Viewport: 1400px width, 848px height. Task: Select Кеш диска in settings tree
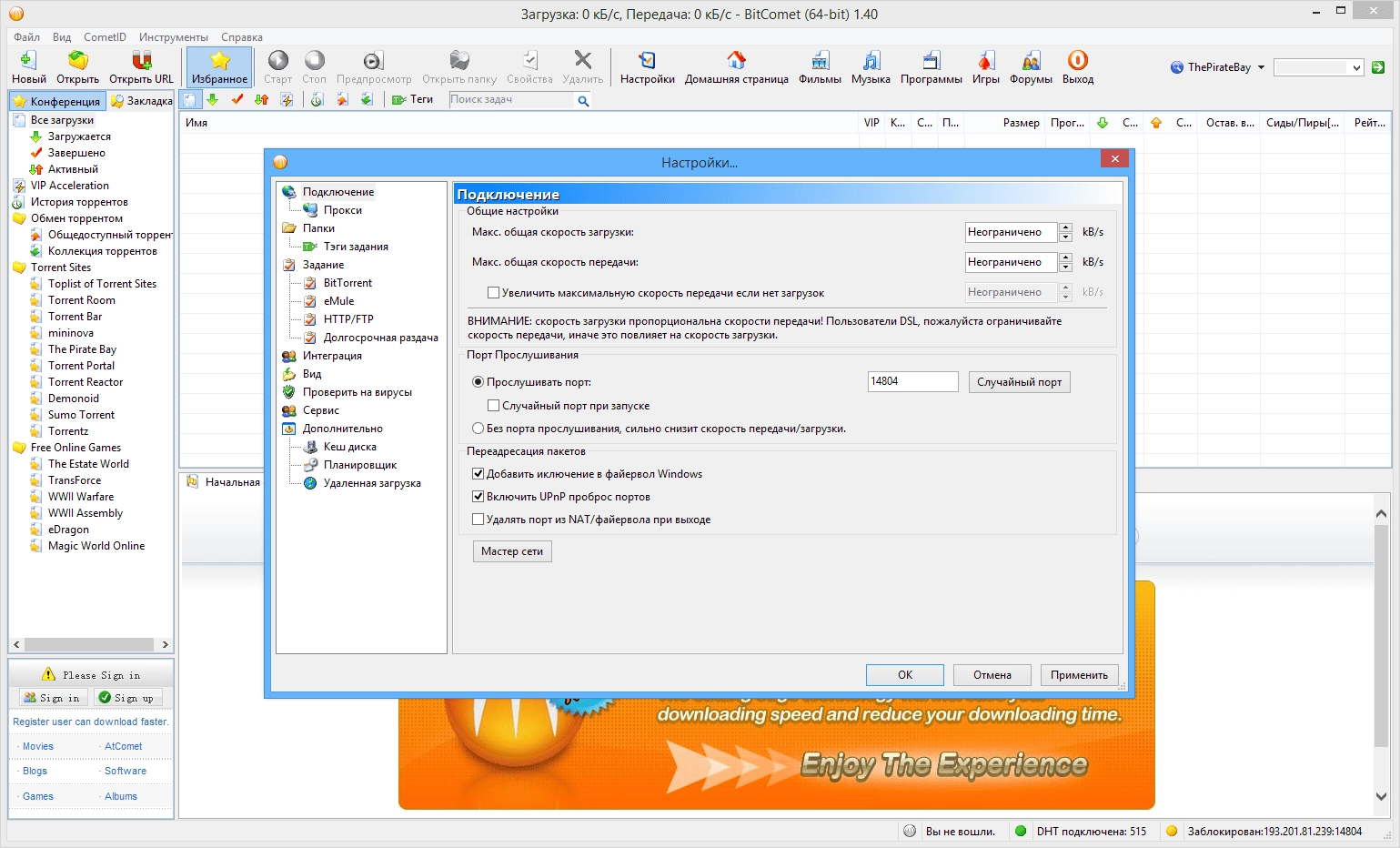349,447
